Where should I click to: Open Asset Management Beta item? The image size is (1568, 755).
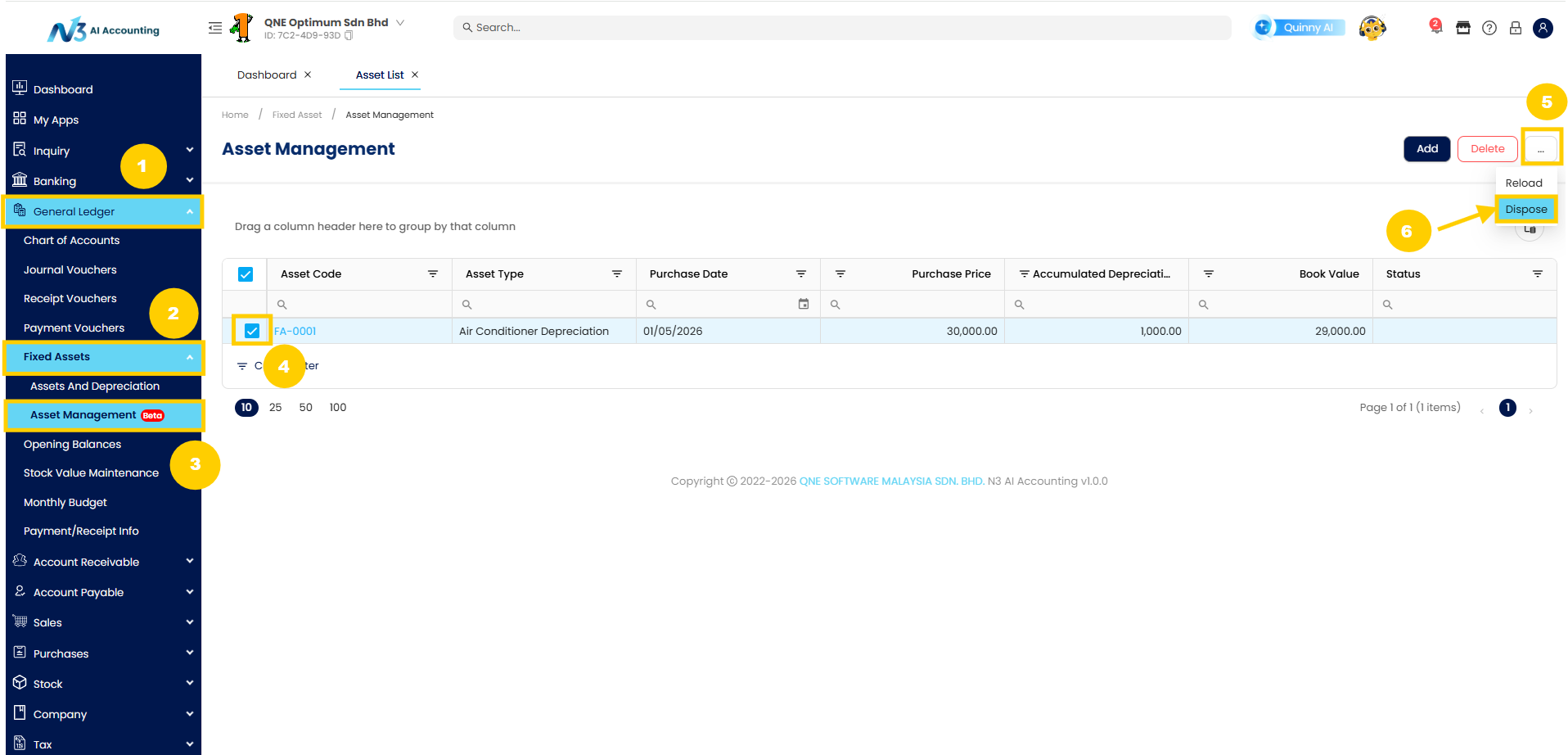coord(103,415)
